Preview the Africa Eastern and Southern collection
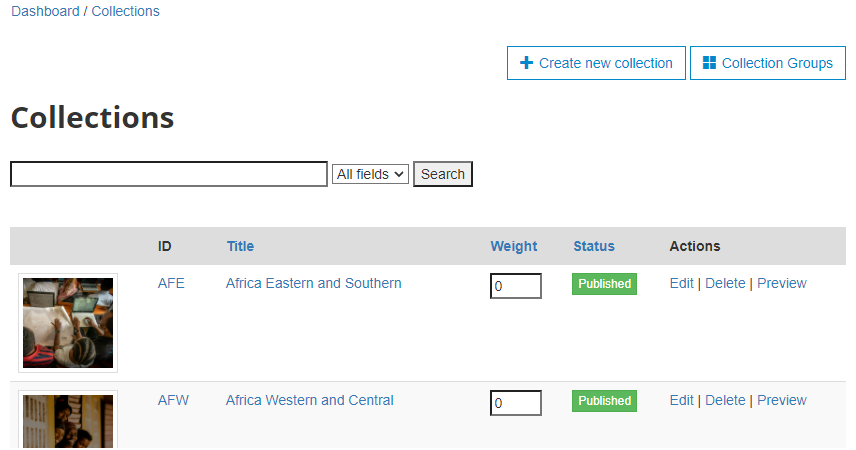Screen dimensions: 856x450 pos(782,283)
